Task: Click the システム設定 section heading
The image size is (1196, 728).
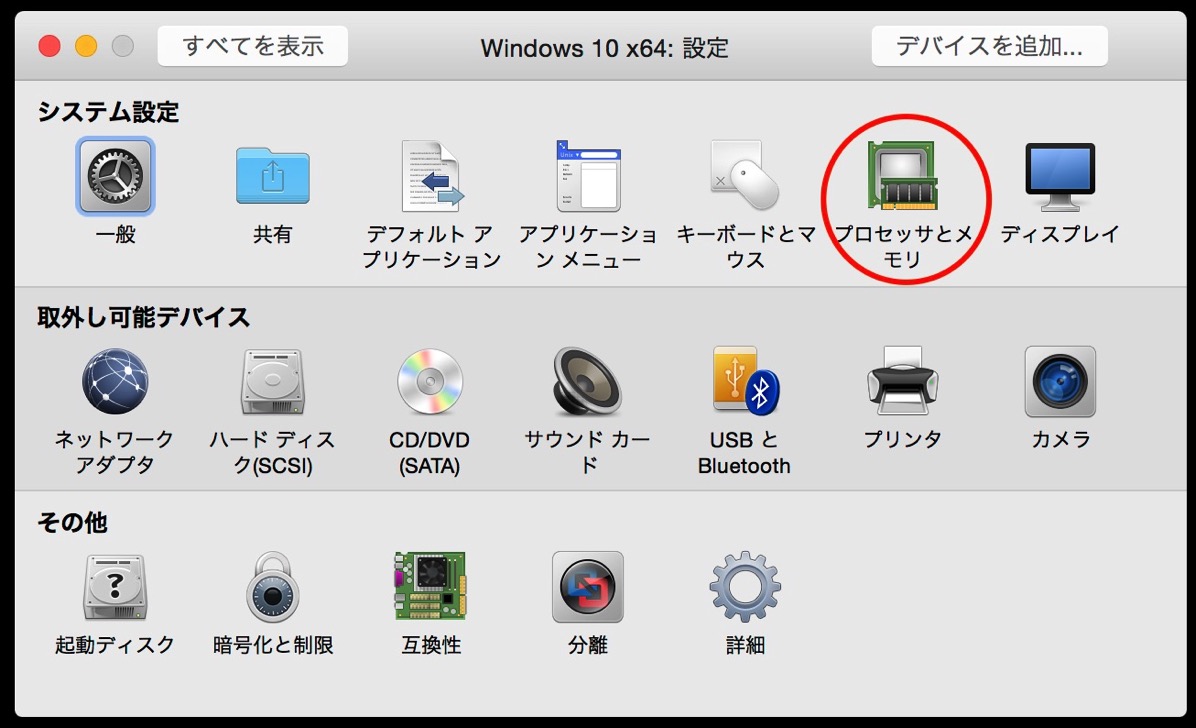Action: [x=108, y=112]
